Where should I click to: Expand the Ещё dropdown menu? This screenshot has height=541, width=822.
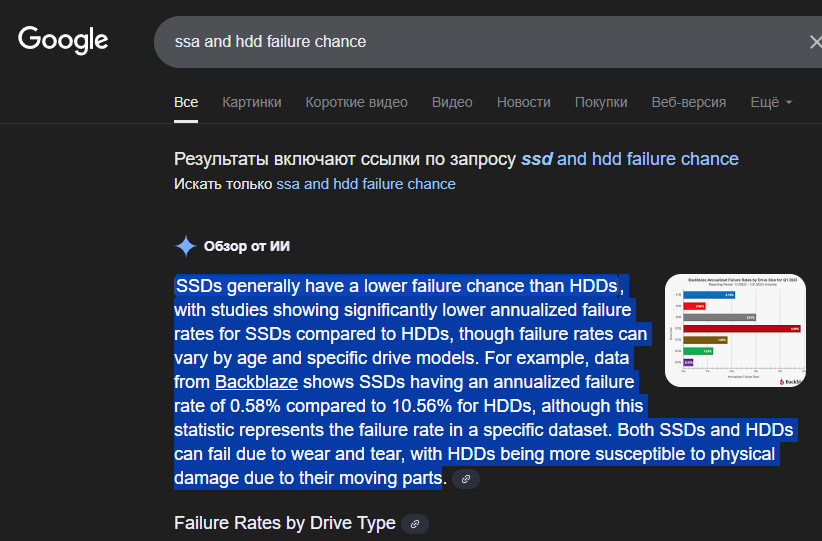coord(771,102)
